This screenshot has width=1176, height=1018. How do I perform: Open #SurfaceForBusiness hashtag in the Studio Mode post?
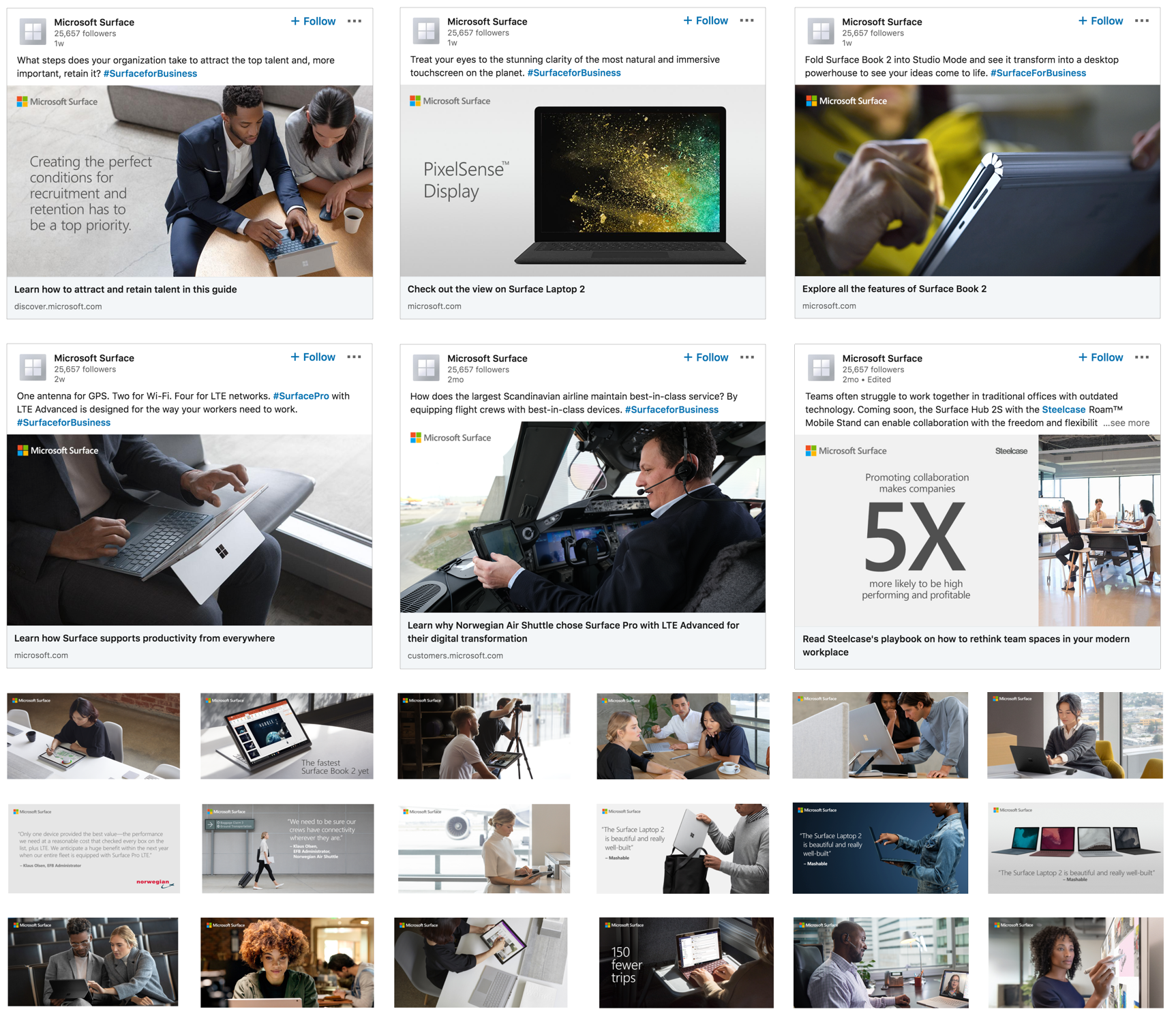click(x=1038, y=73)
